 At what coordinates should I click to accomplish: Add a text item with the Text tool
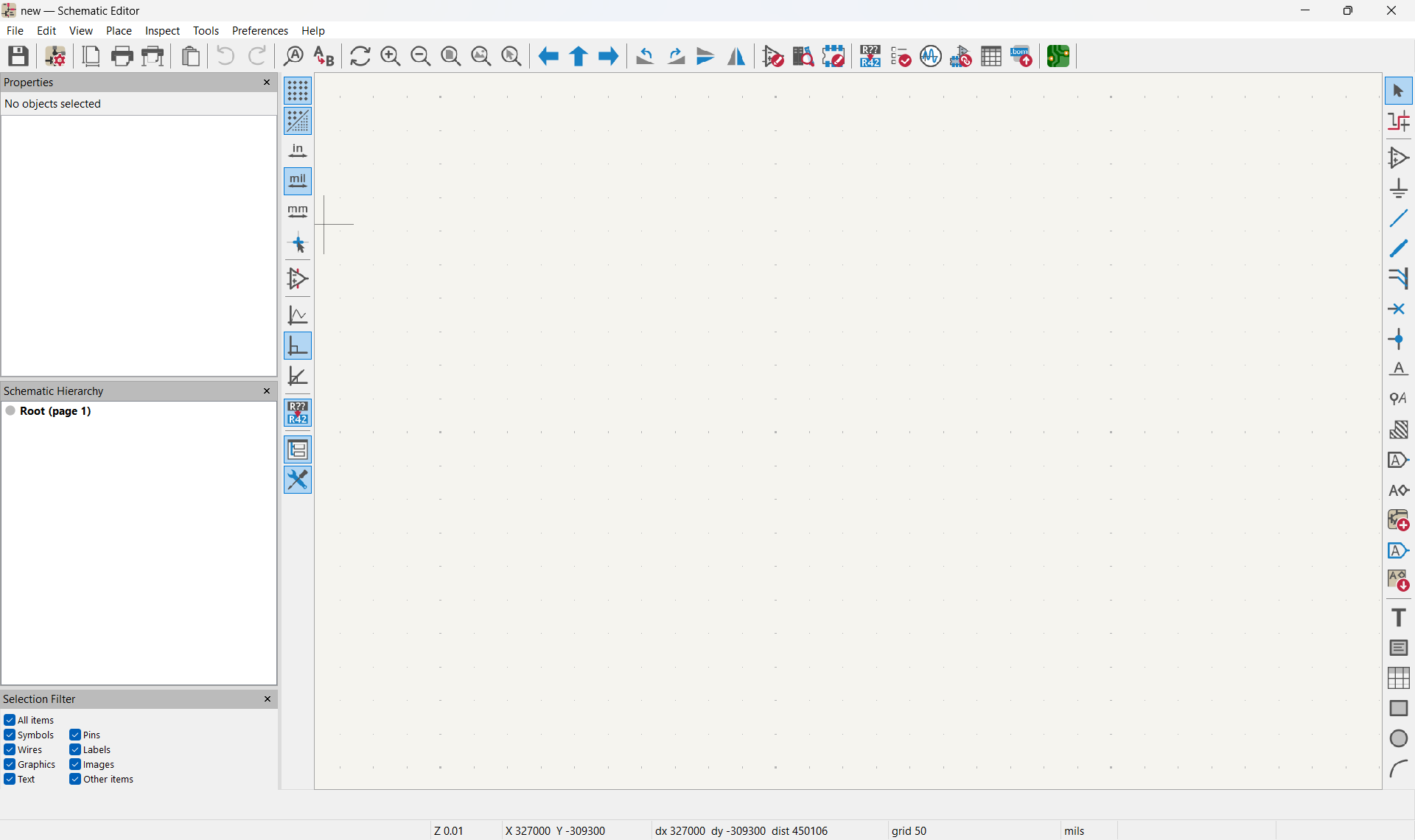pos(1398,617)
